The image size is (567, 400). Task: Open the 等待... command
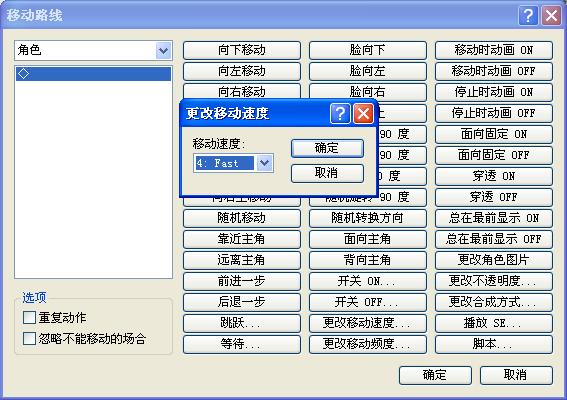tap(242, 344)
